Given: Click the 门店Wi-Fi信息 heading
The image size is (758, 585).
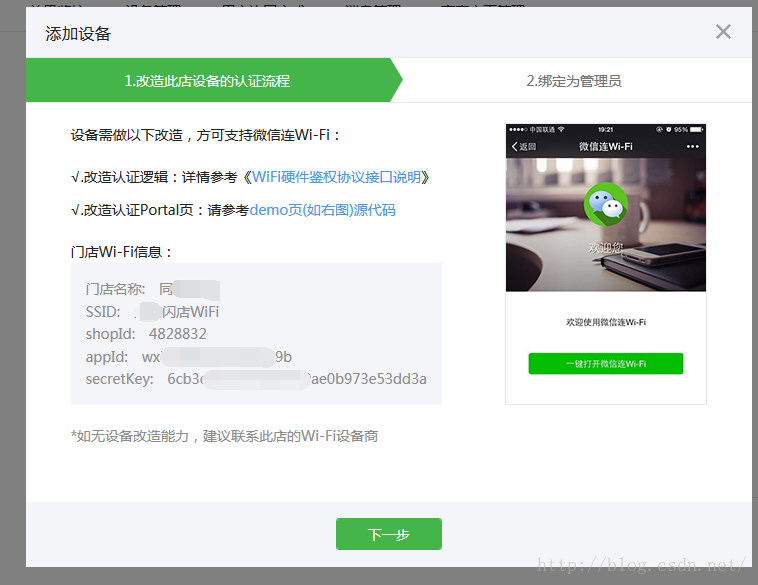Looking at the screenshot, I should [121, 252].
